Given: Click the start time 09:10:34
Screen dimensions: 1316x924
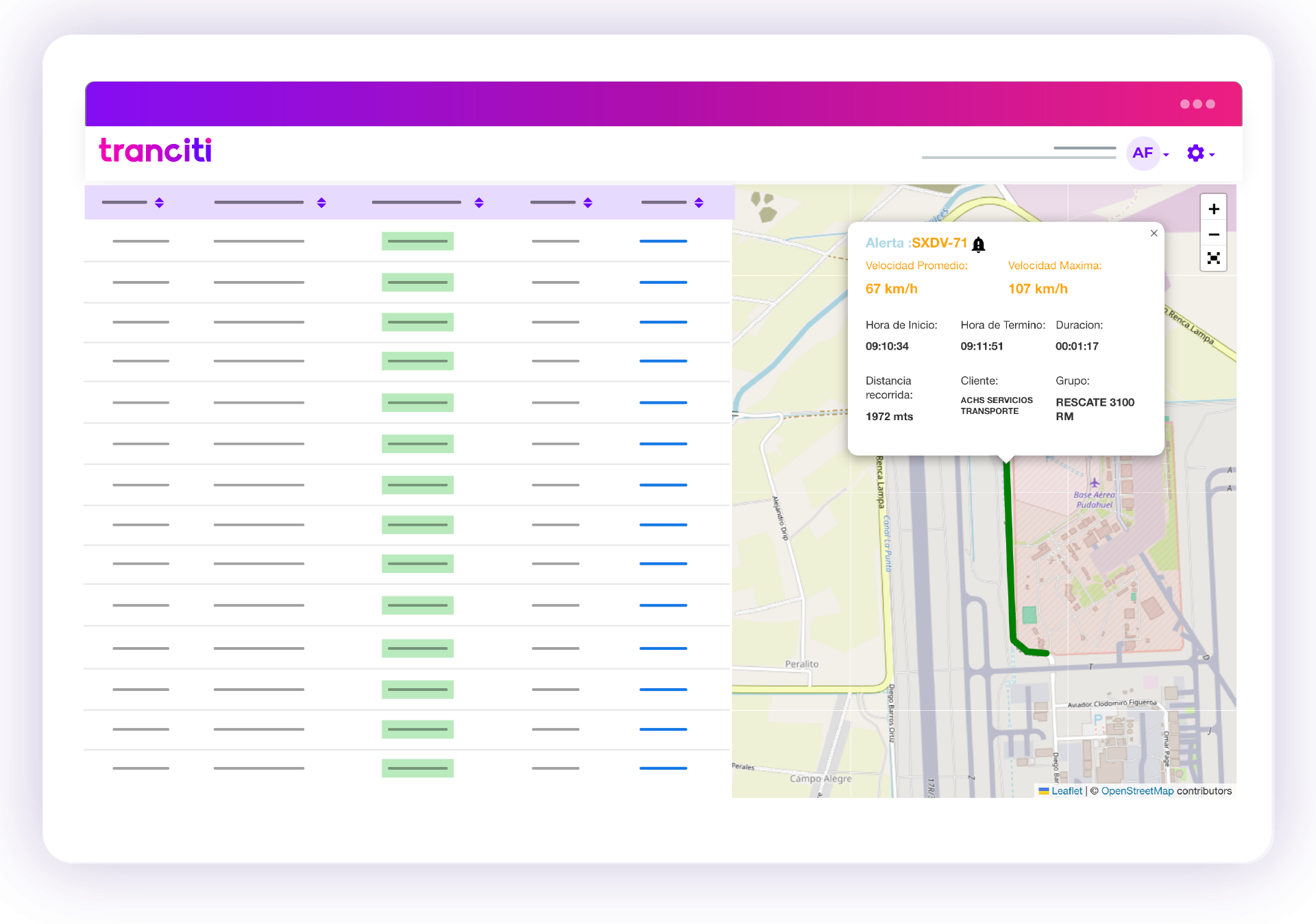Looking at the screenshot, I should click(887, 346).
